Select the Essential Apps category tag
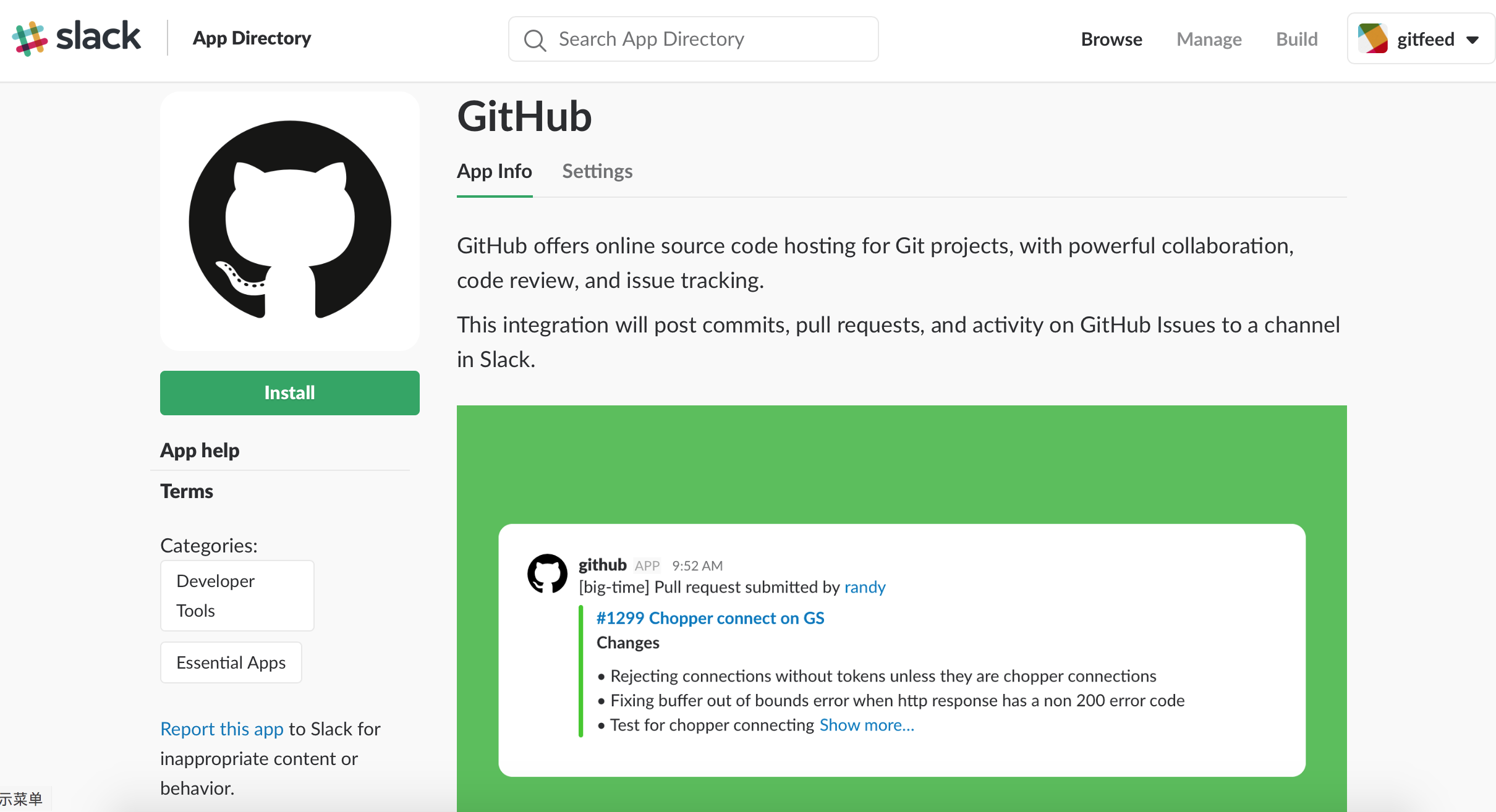This screenshot has width=1496, height=812. (231, 662)
